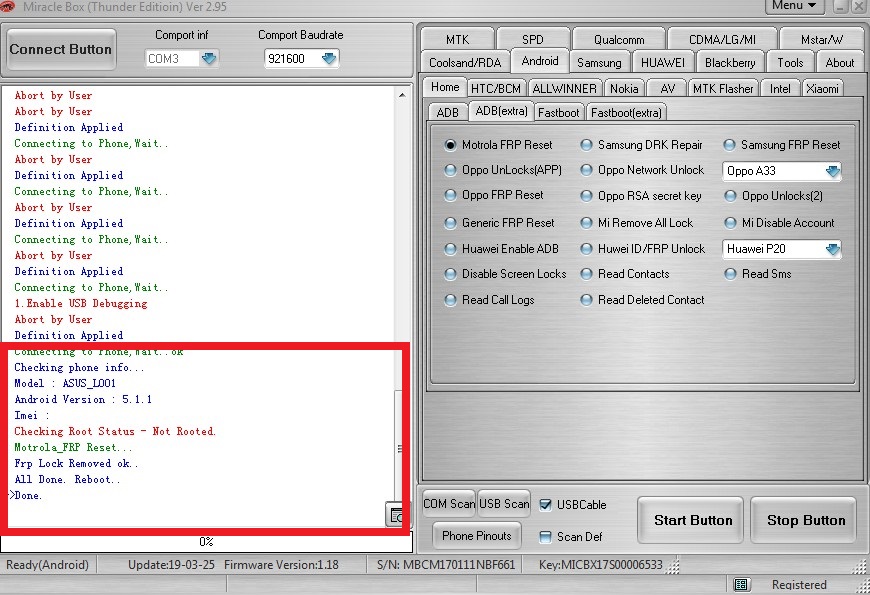Image resolution: width=870 pixels, height=595 pixels.
Task: Run COM Scan
Action: [449, 503]
